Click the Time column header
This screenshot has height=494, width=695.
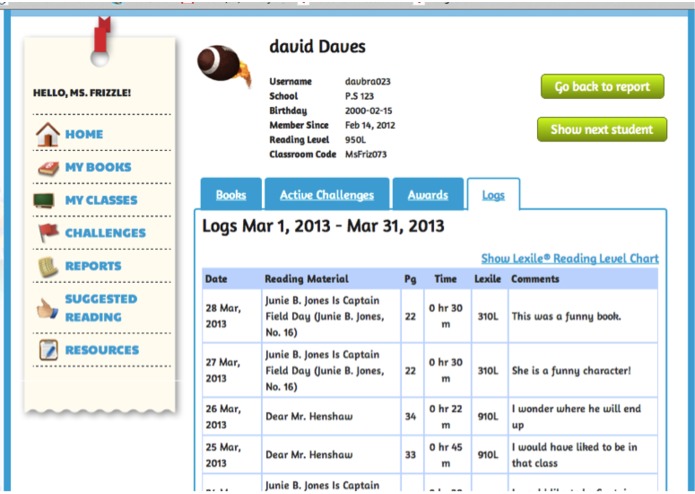point(445,279)
